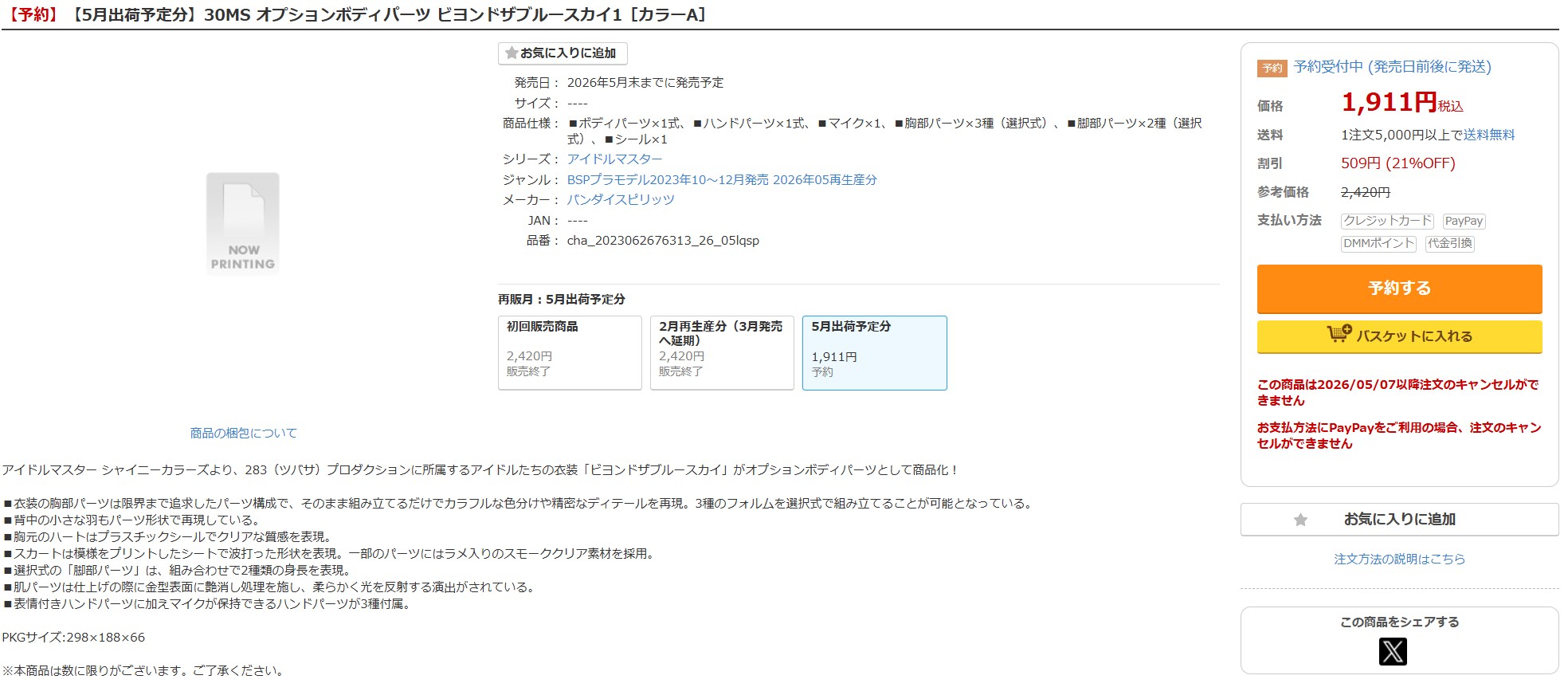Click the release date 2026年5月末までに発売予定

[645, 83]
